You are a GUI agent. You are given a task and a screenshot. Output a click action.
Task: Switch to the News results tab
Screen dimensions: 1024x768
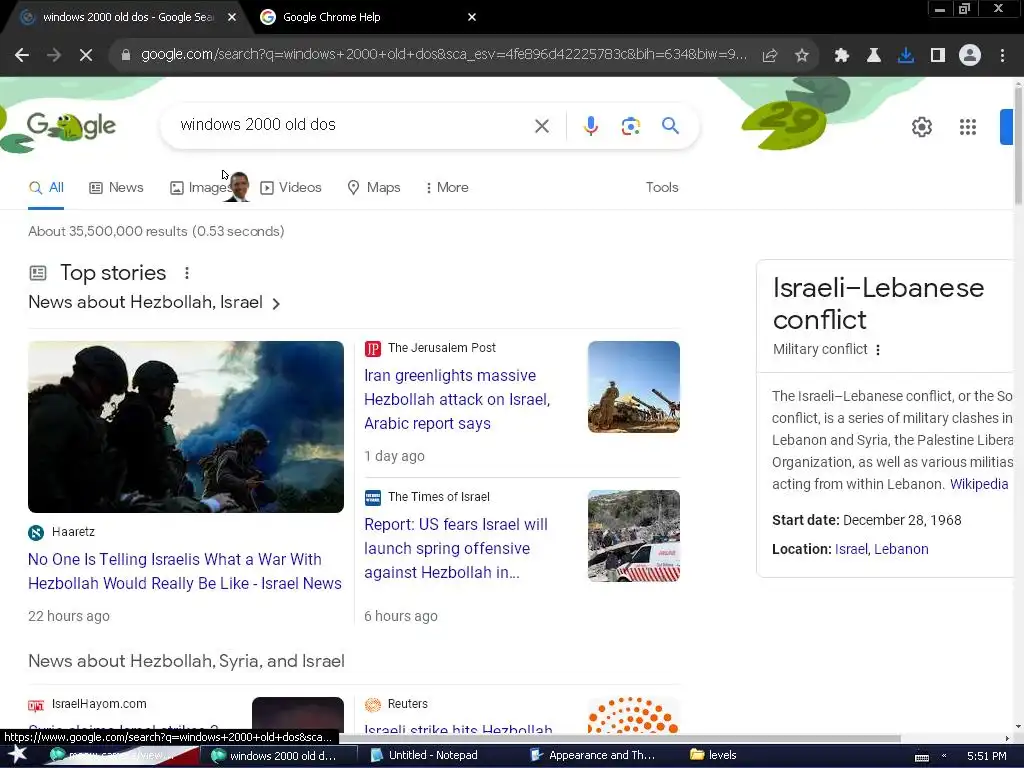click(x=116, y=188)
